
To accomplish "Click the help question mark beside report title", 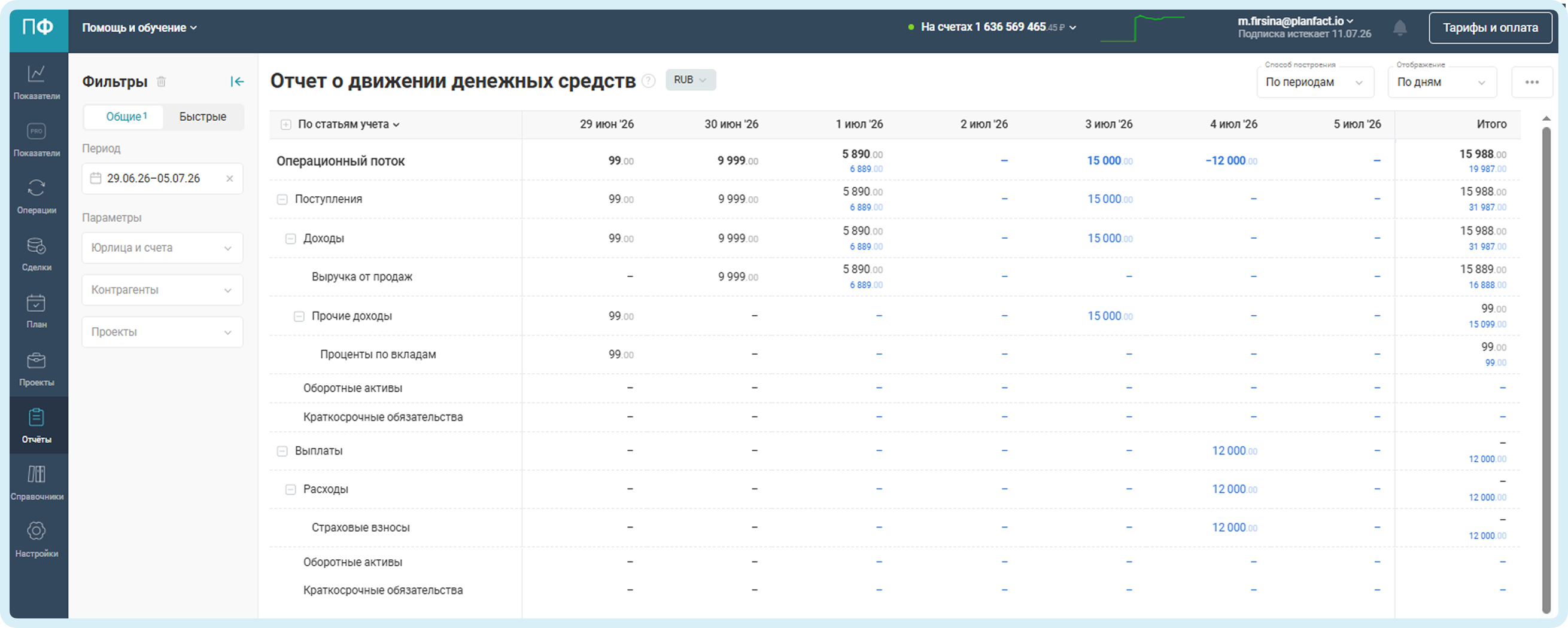I will tap(649, 80).
